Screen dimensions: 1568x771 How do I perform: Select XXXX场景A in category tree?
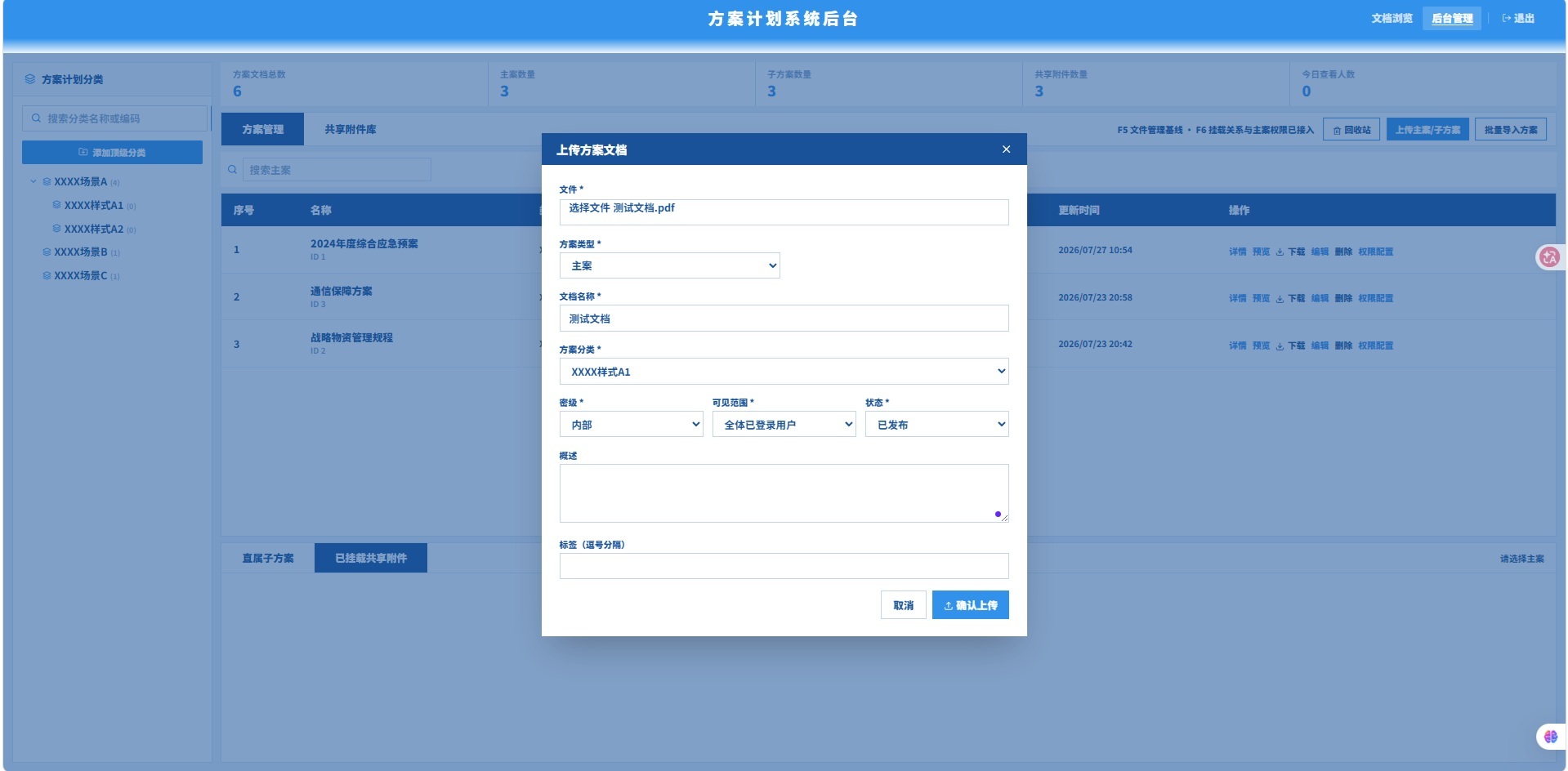pos(80,181)
